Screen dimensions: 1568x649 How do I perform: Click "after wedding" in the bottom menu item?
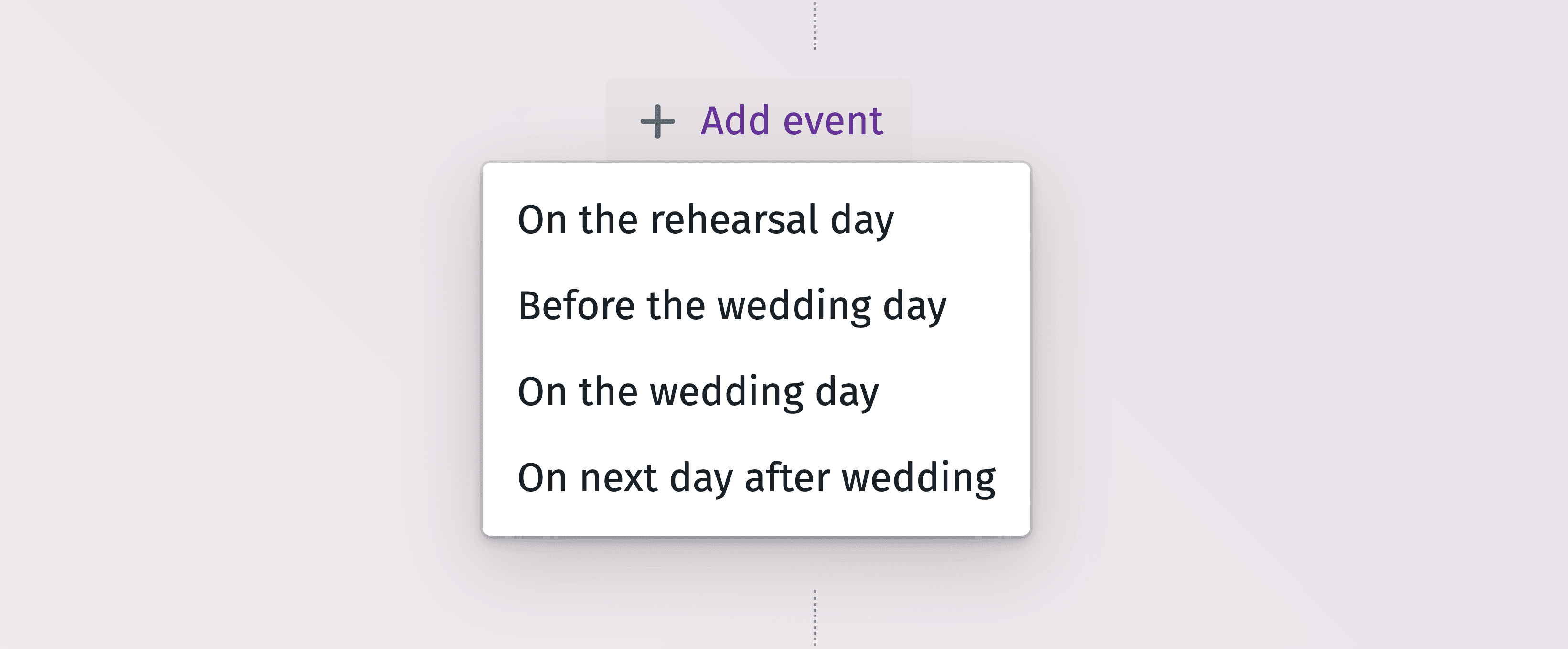click(x=870, y=477)
